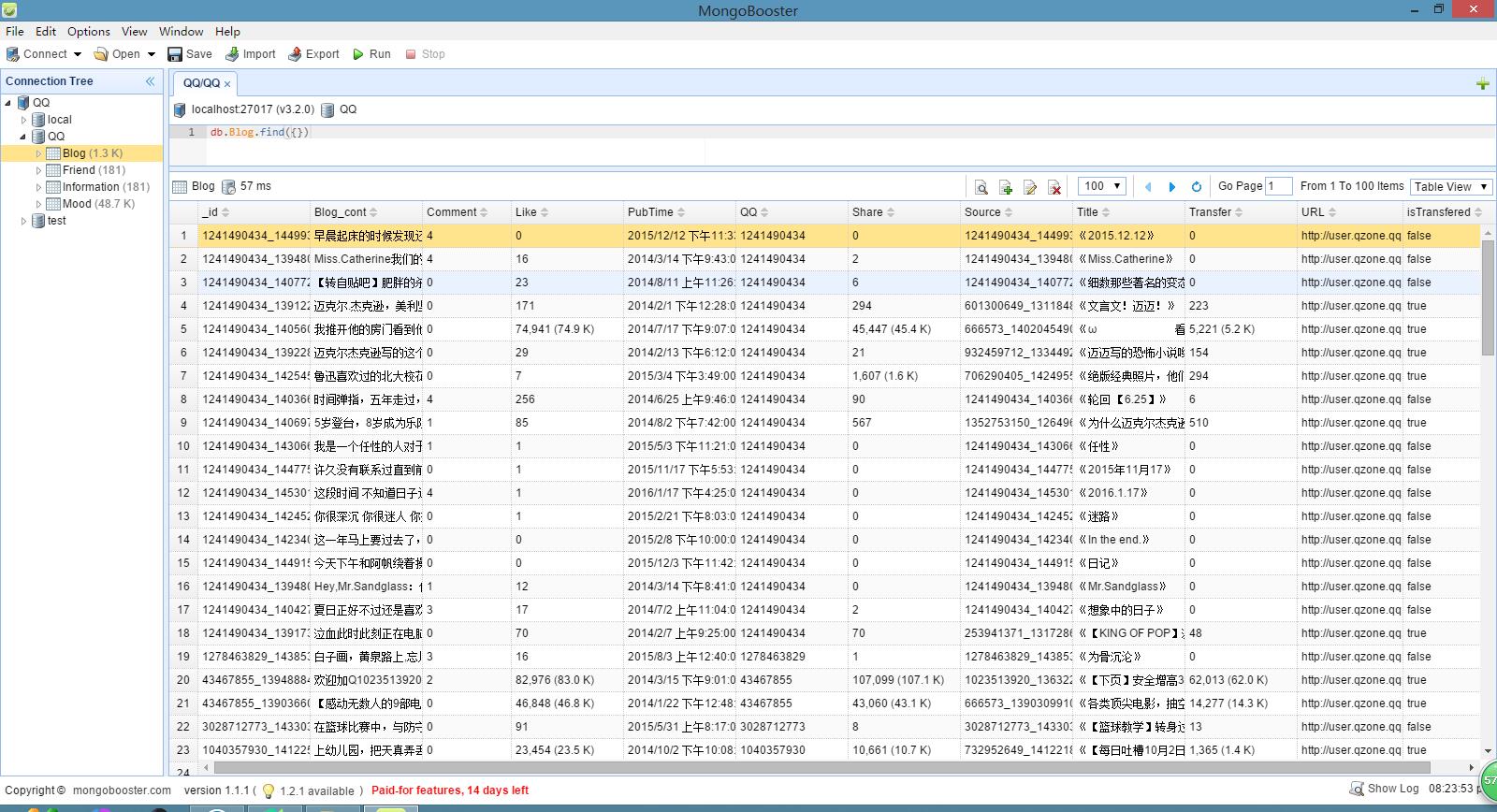Expand the Friend collection node
The image size is (1497, 812).
coord(38,170)
